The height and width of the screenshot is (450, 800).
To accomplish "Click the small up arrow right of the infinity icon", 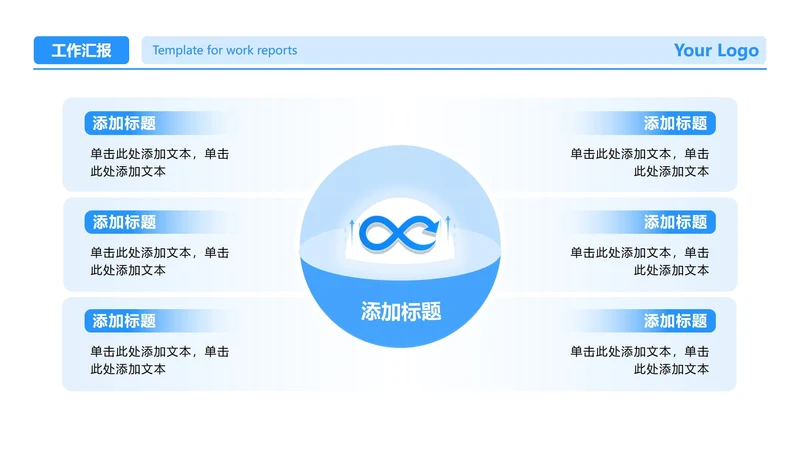I will click(448, 229).
